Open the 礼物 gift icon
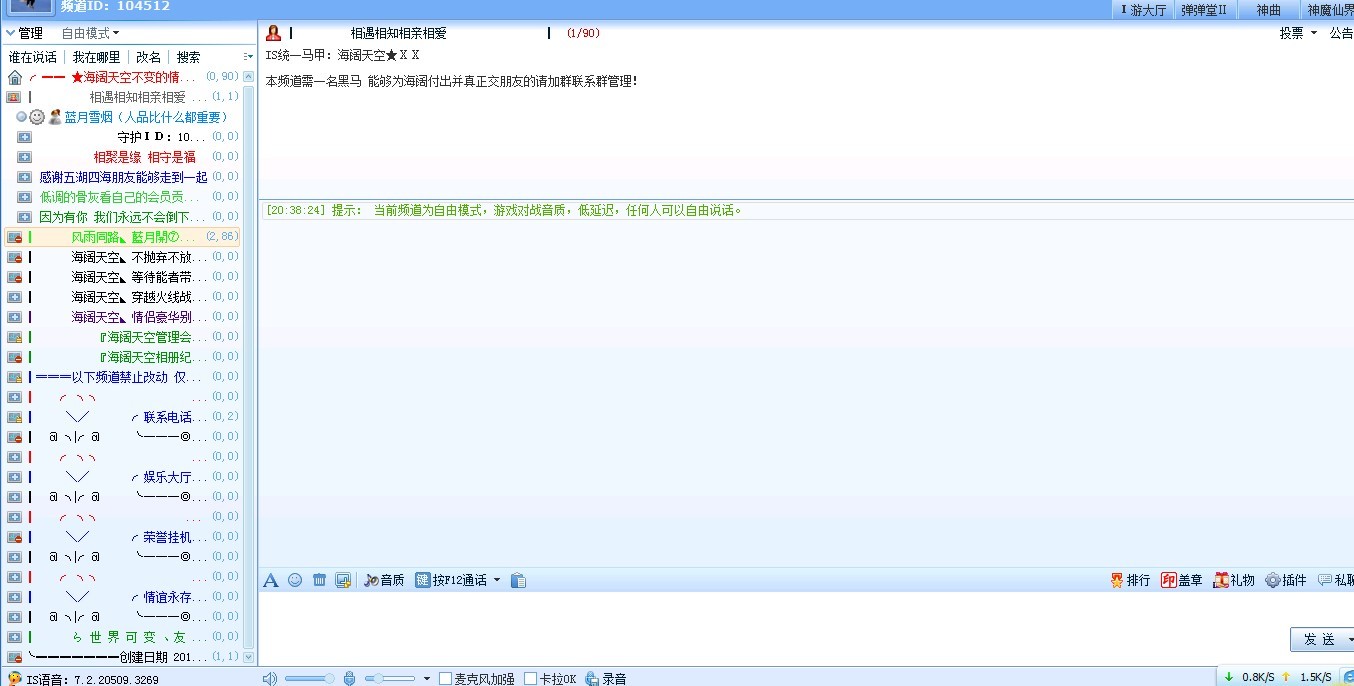Screen dimensions: 1354x686 (x=1233, y=580)
